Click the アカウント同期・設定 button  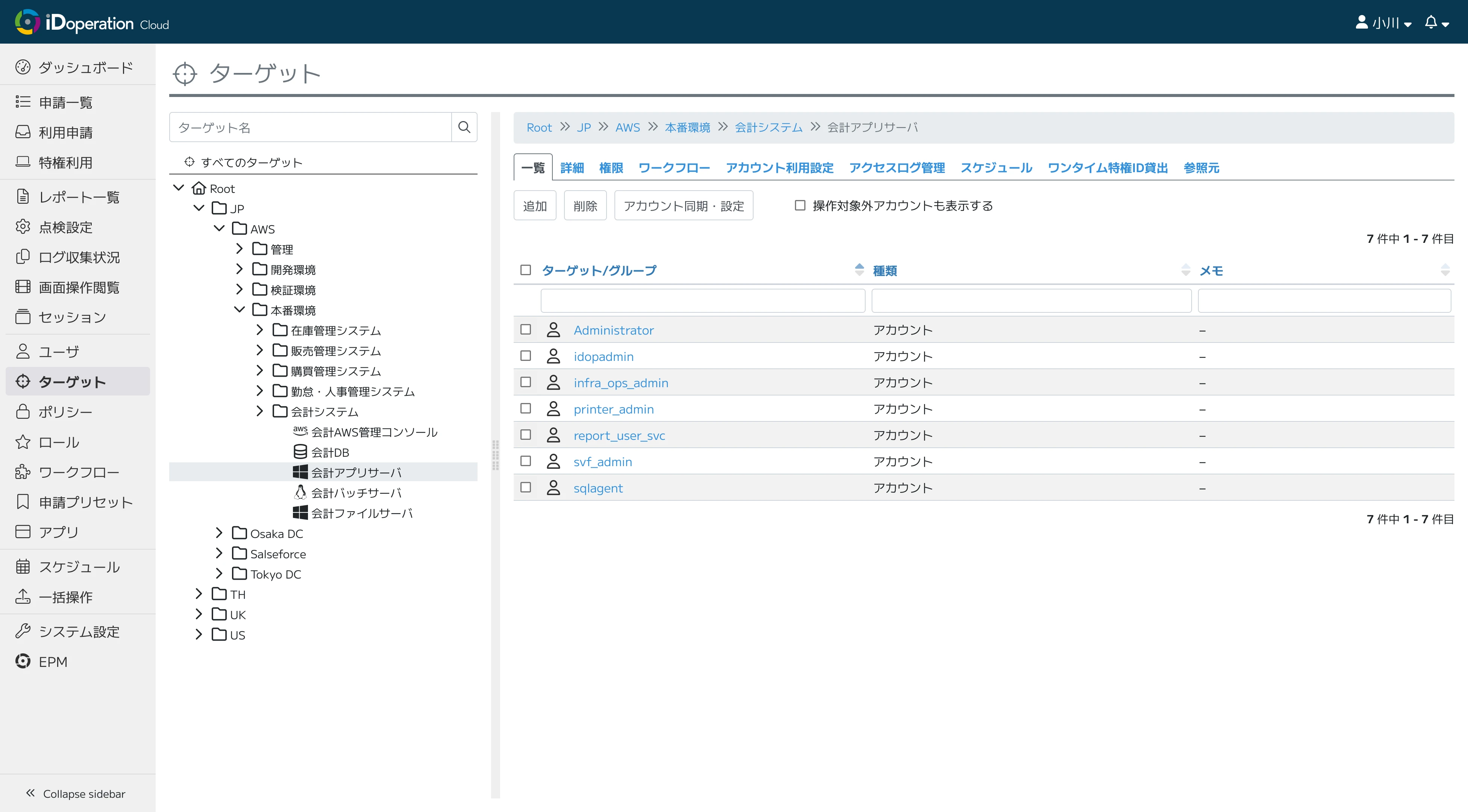pyautogui.click(x=683, y=206)
